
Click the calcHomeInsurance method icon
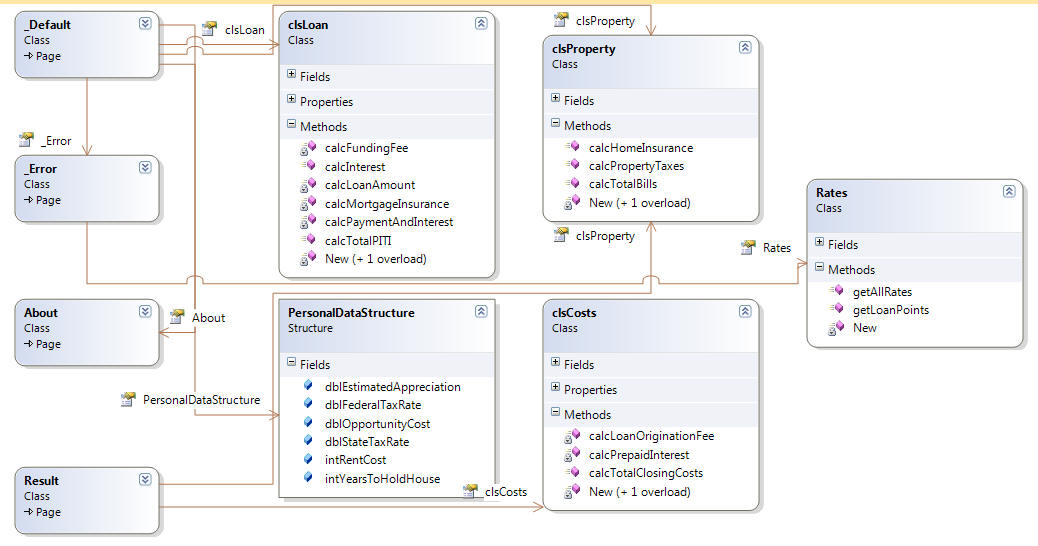[x=573, y=146]
